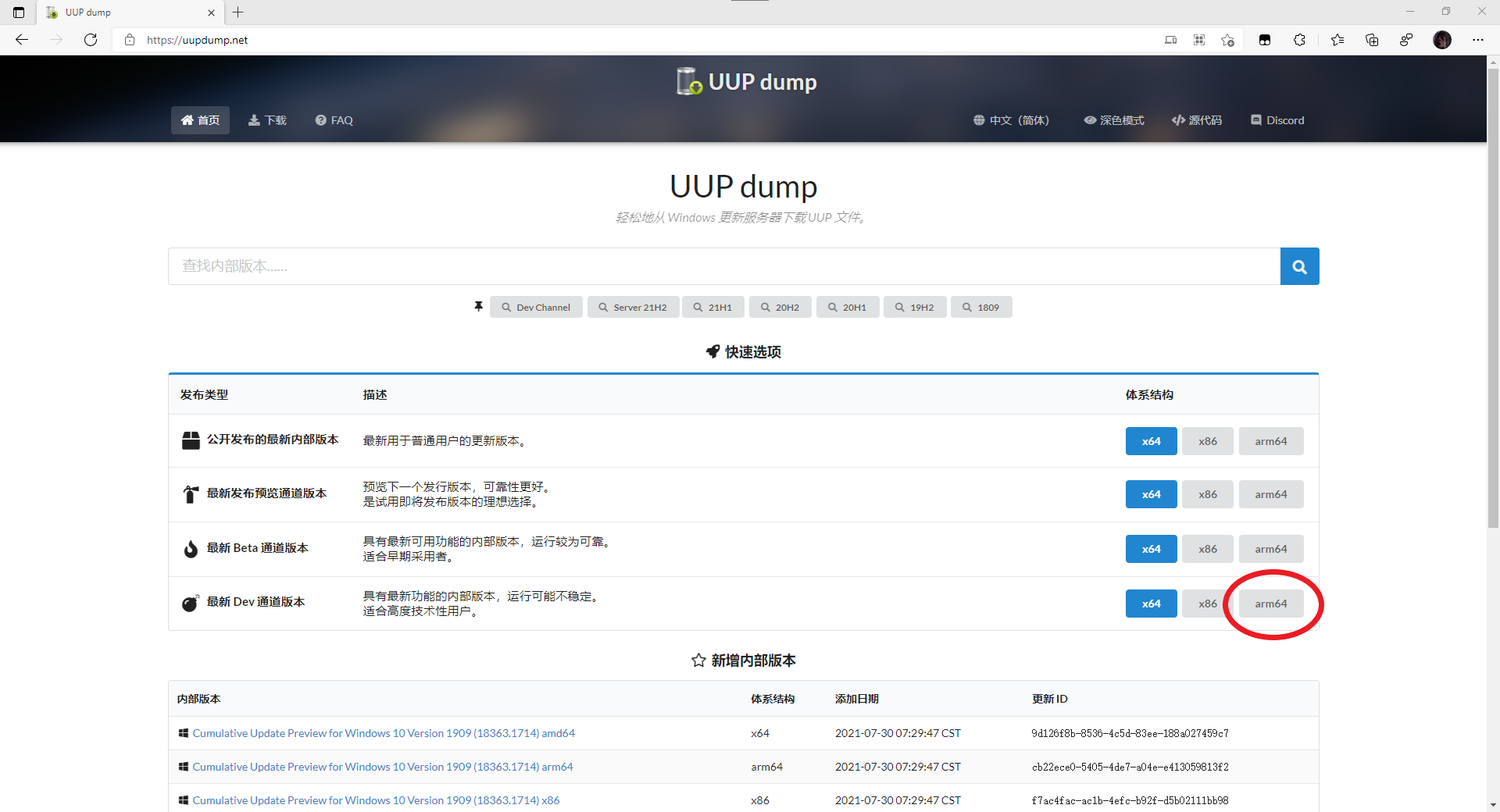The height and width of the screenshot is (812, 1500).
Task: Go to the 首页 home nav item
Action: [200, 120]
